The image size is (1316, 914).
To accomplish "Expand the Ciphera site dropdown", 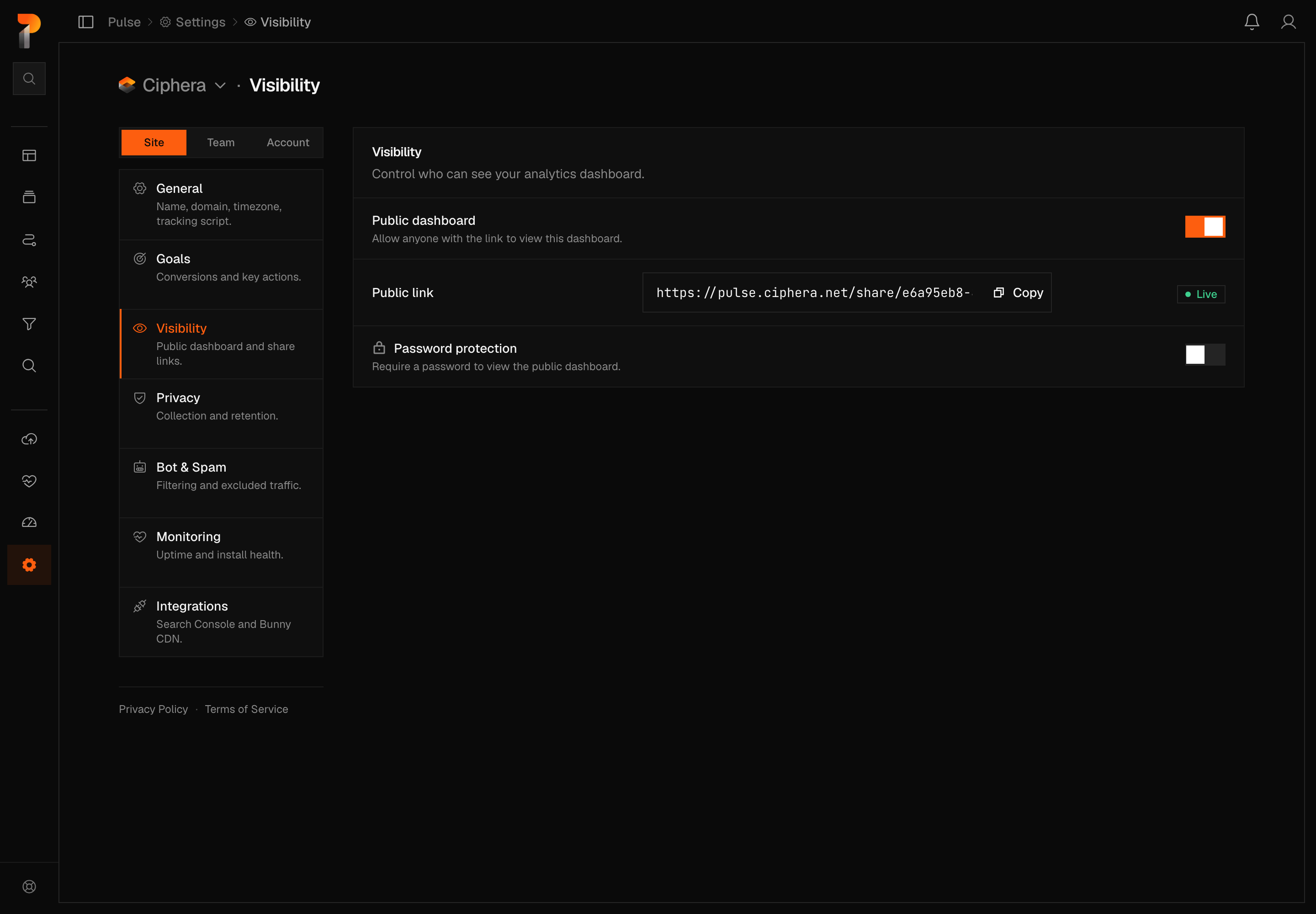I will pyautogui.click(x=172, y=85).
